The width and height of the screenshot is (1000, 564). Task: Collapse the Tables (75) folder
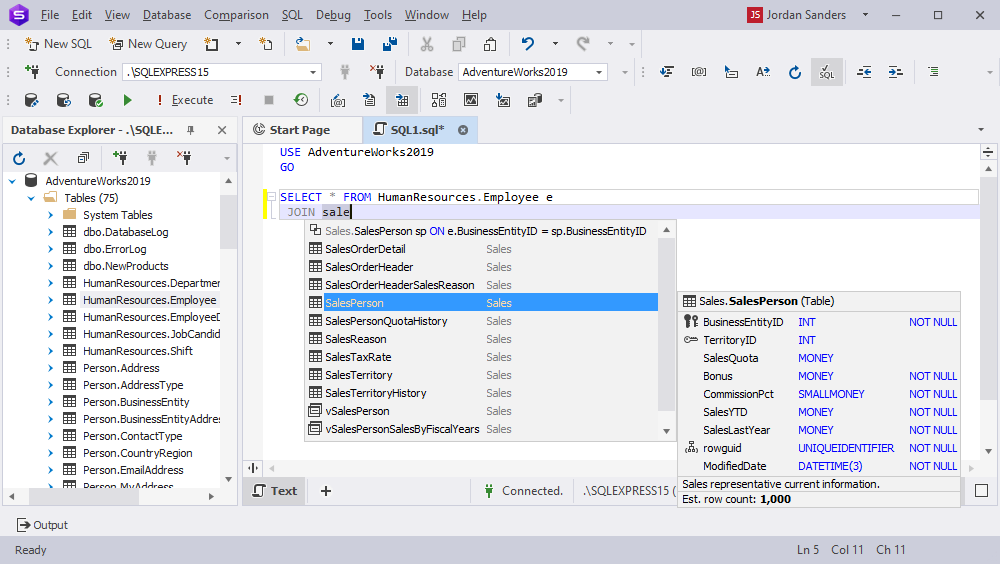[31, 198]
